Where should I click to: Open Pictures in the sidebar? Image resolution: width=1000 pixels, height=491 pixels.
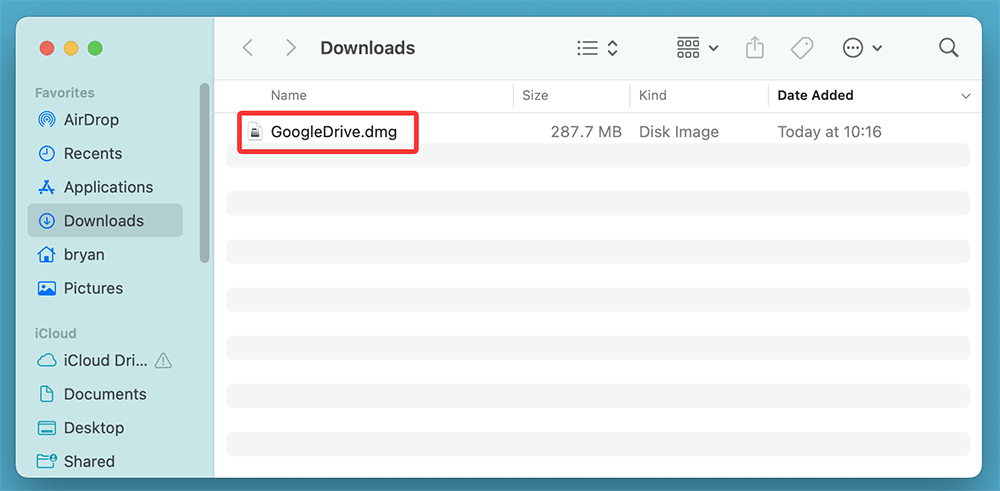105,288
